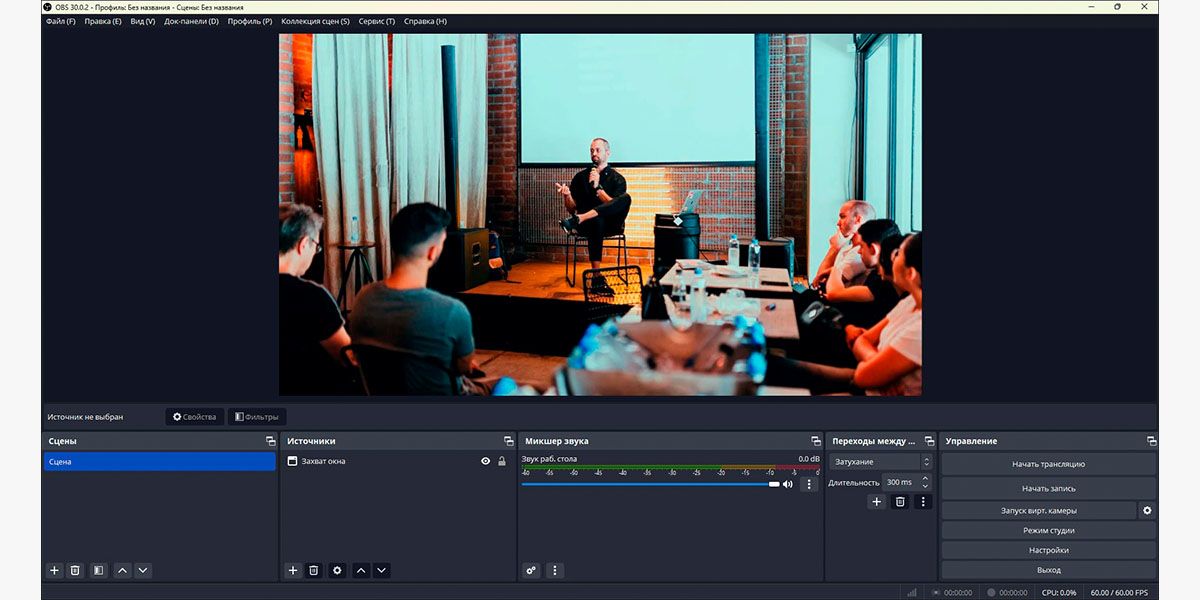Add a new scene with the plus icon
1200x600 pixels.
click(53, 570)
